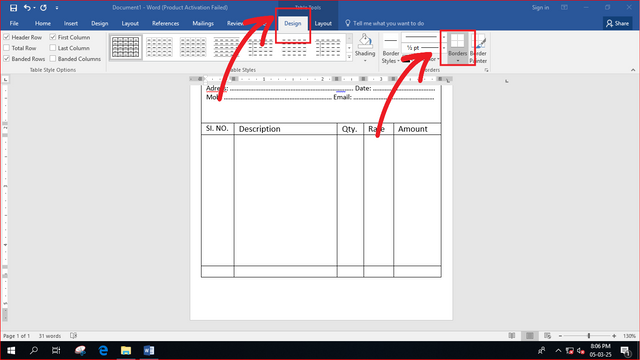Open the Border Styles gallery
The height and width of the screenshot is (360, 640).
point(391,49)
